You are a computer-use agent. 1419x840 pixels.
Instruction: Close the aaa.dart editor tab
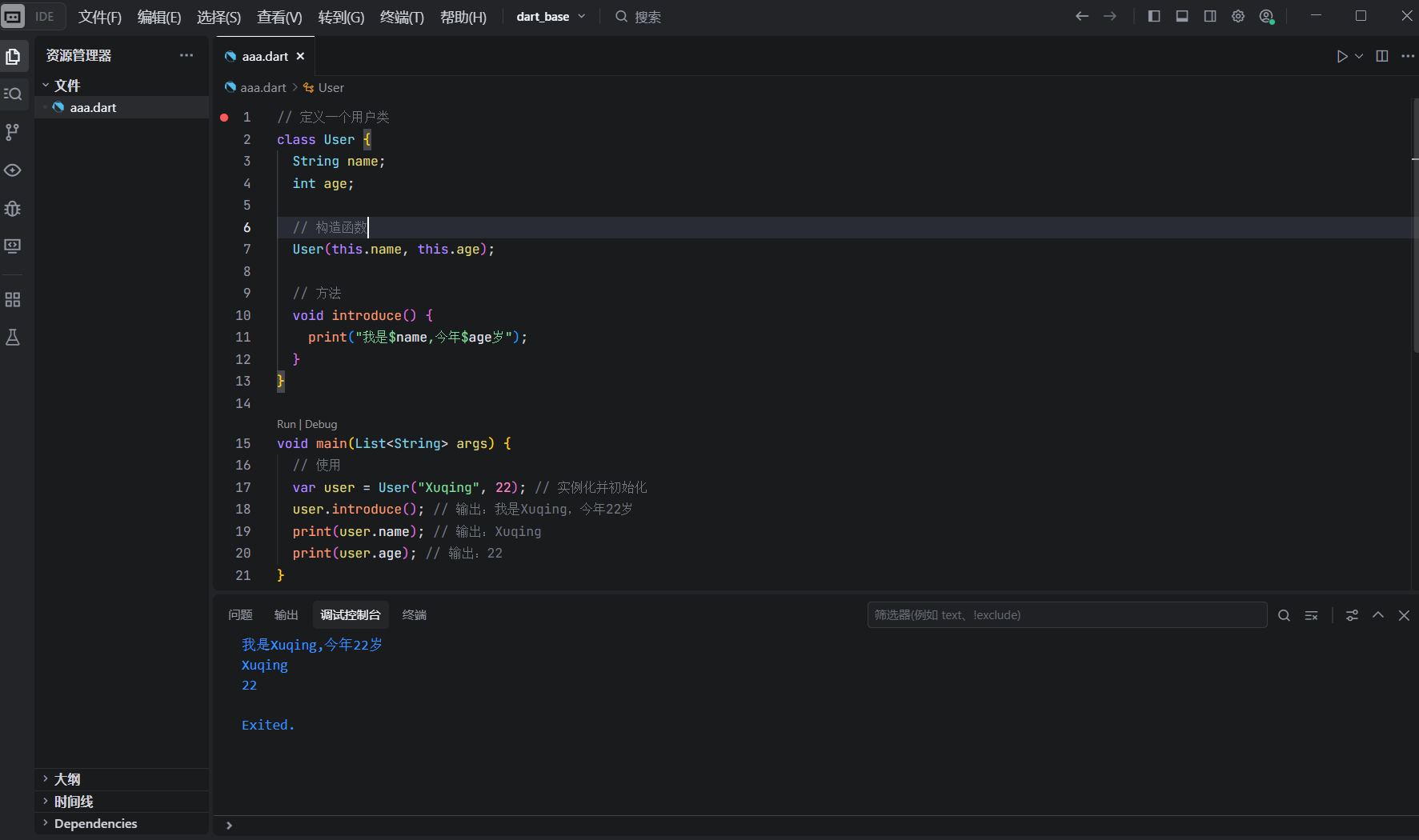(300, 56)
